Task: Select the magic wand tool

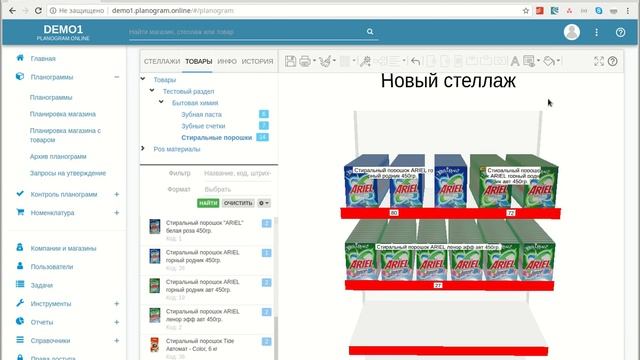Action: tap(365, 61)
